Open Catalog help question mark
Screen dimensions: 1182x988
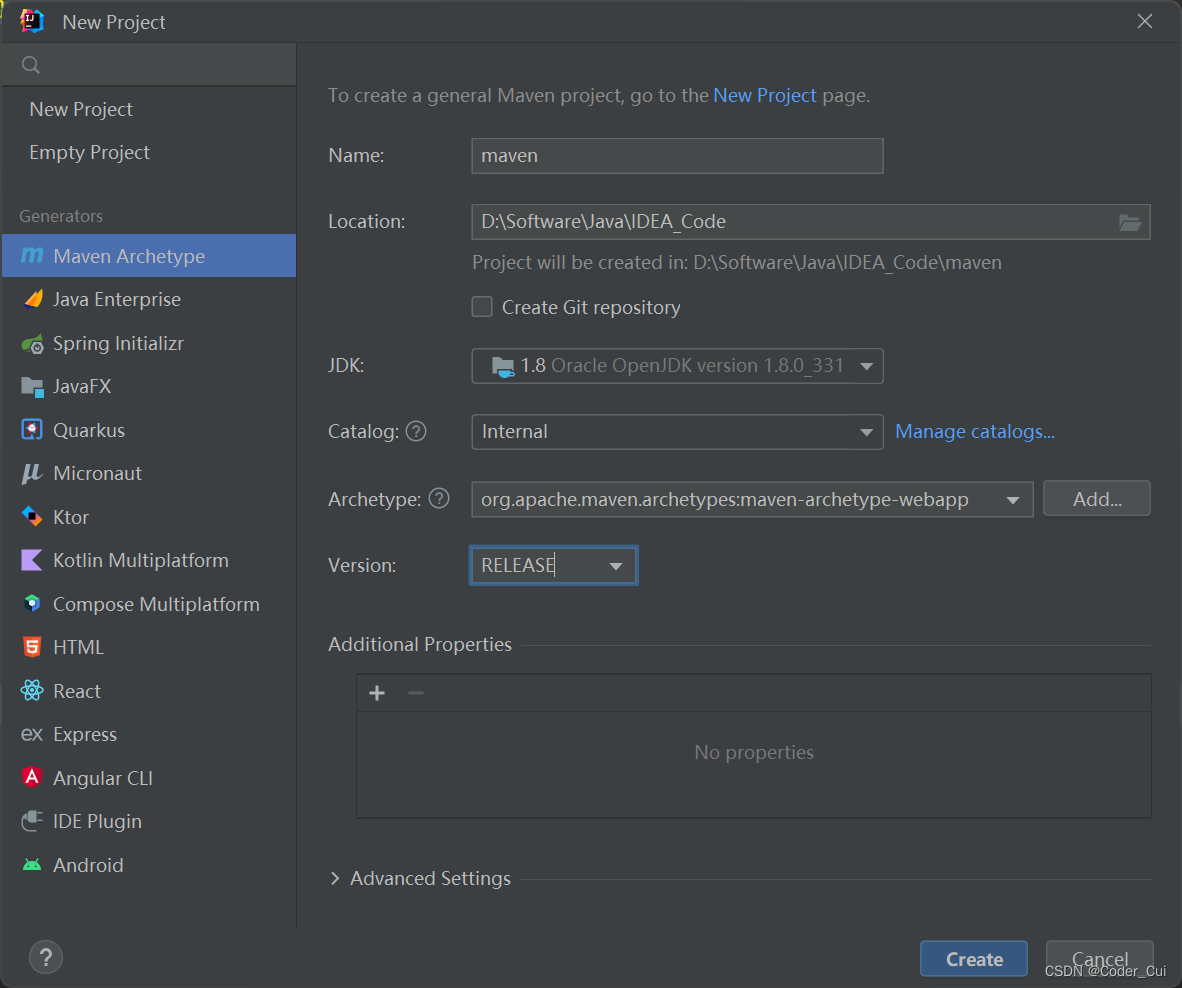tap(416, 431)
